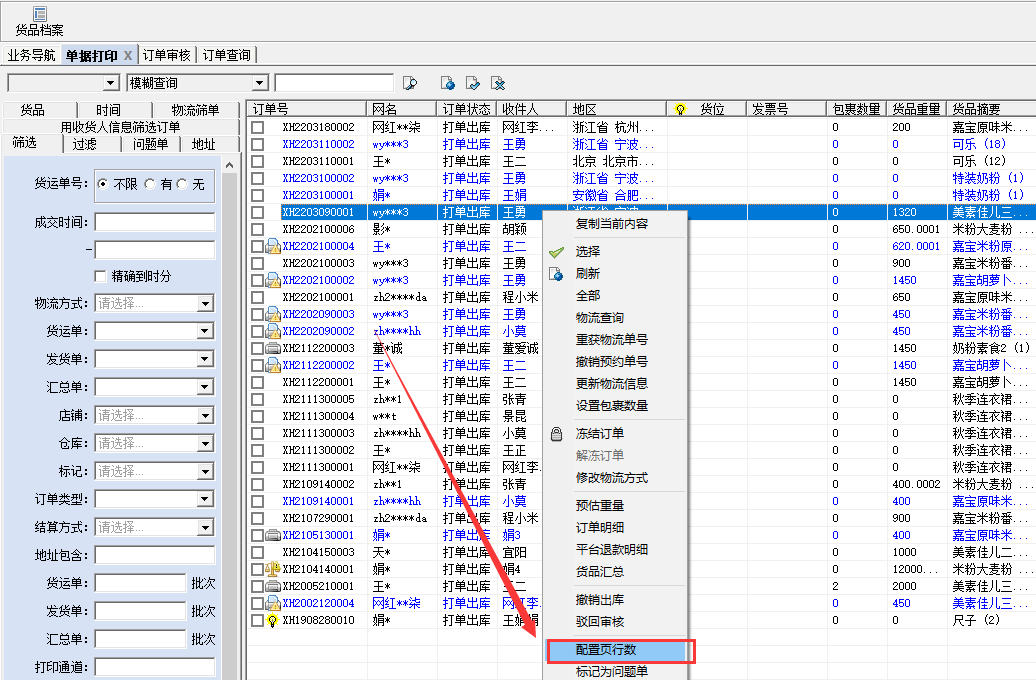Select the 有 radio button for 货运单号
This screenshot has width=1036, height=680.
pos(150,184)
